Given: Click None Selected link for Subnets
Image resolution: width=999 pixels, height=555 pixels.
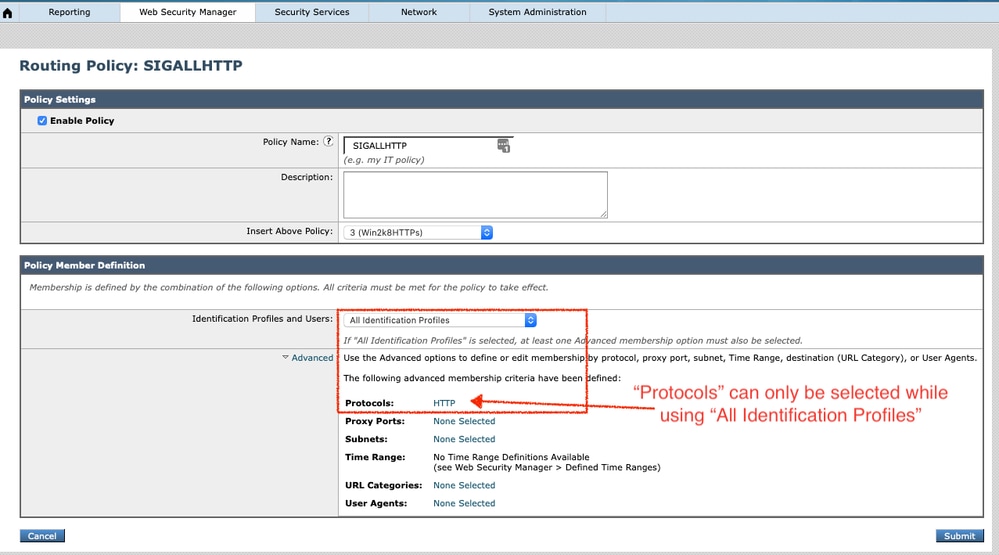Looking at the screenshot, I should pyautogui.click(x=464, y=439).
